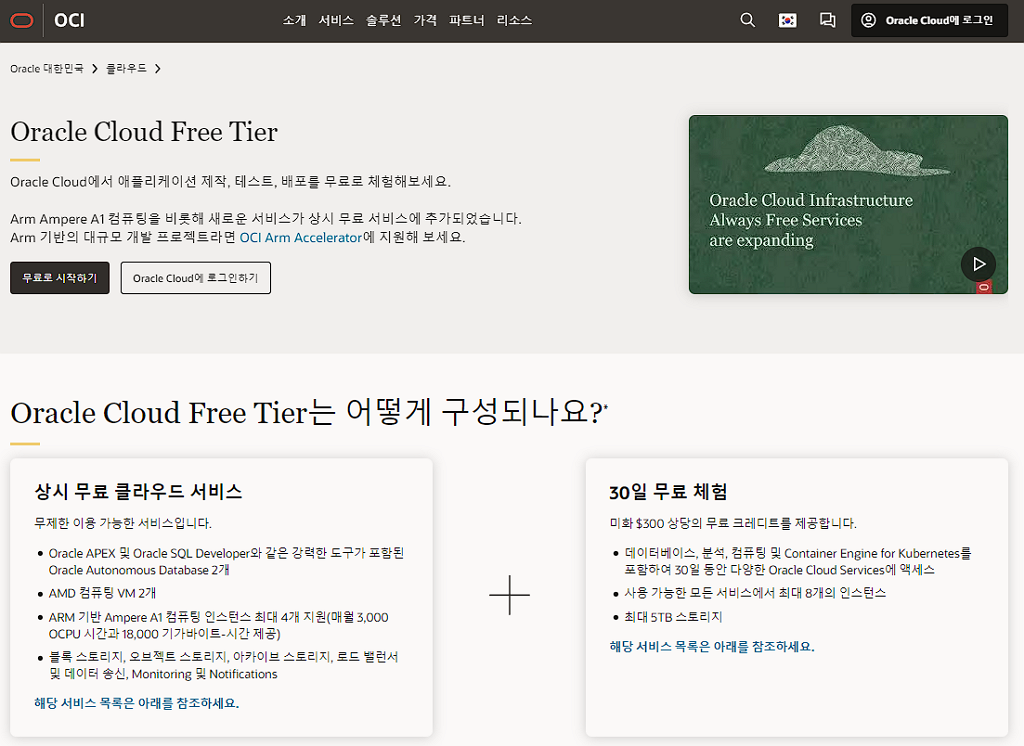Screen dimensions: 1024x746
Task: Click the Container Engine for Kubernetes bullet
Action: (797, 561)
